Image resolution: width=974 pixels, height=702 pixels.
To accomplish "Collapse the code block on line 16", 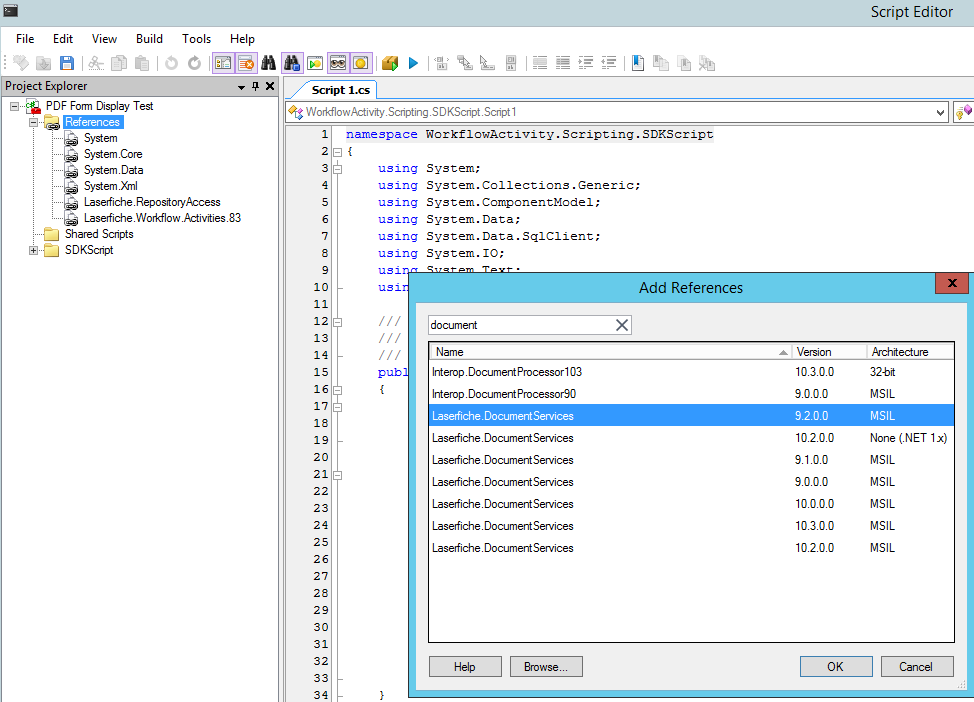I will (337, 390).
